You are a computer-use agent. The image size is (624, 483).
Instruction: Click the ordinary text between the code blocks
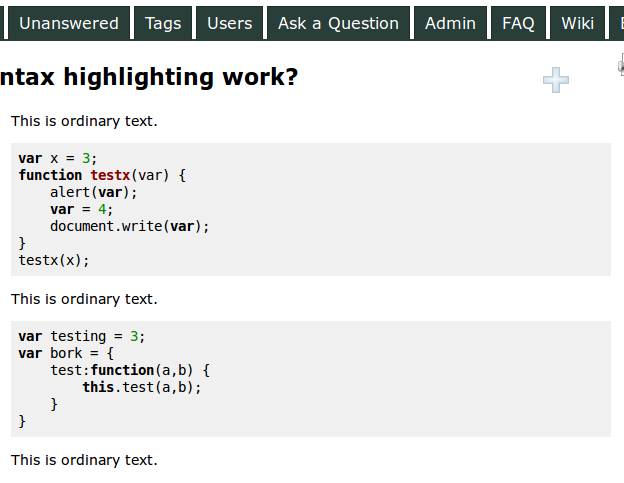pyautogui.click(x=84, y=299)
